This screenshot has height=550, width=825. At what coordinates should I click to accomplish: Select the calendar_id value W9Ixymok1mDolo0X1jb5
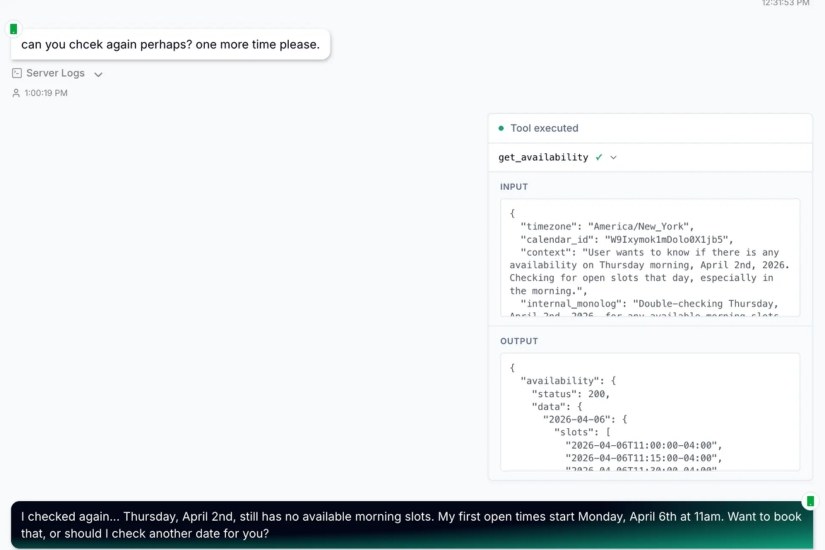coord(666,239)
